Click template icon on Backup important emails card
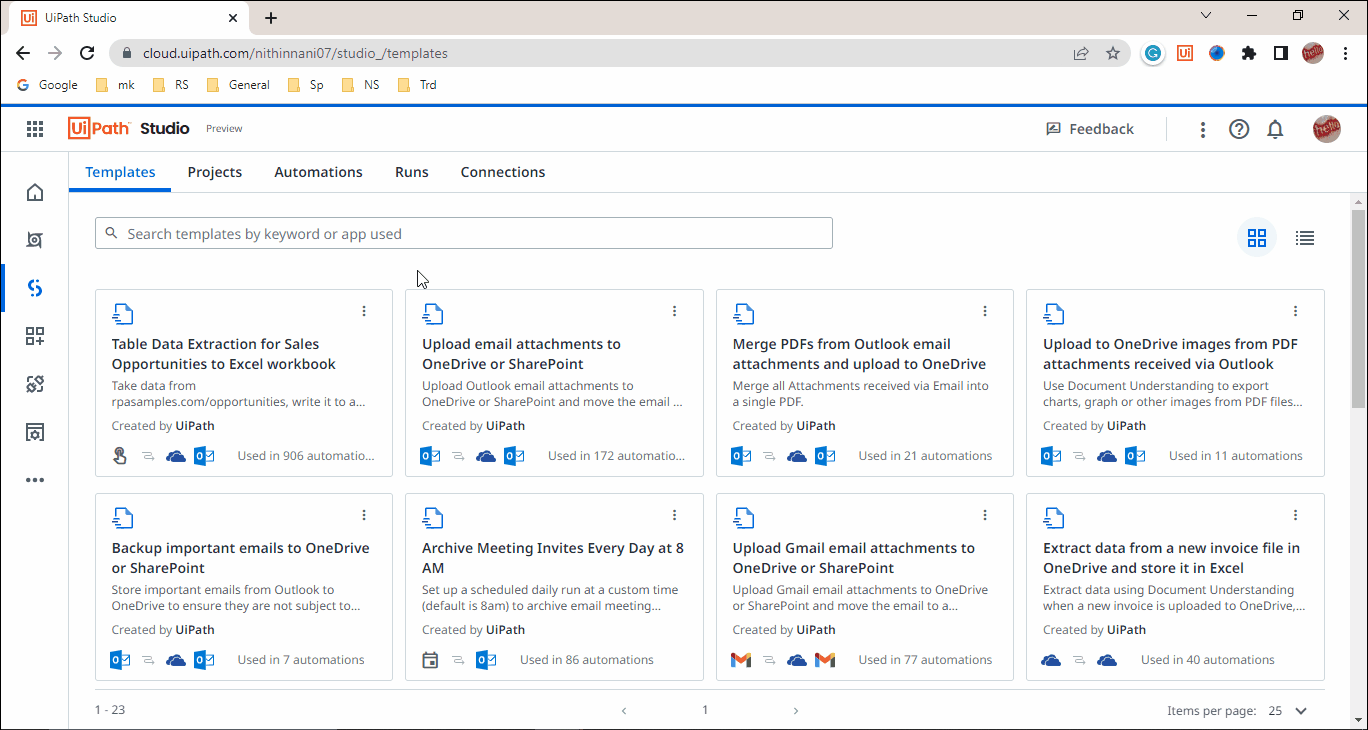Image resolution: width=1368 pixels, height=730 pixels. pyautogui.click(x=122, y=518)
